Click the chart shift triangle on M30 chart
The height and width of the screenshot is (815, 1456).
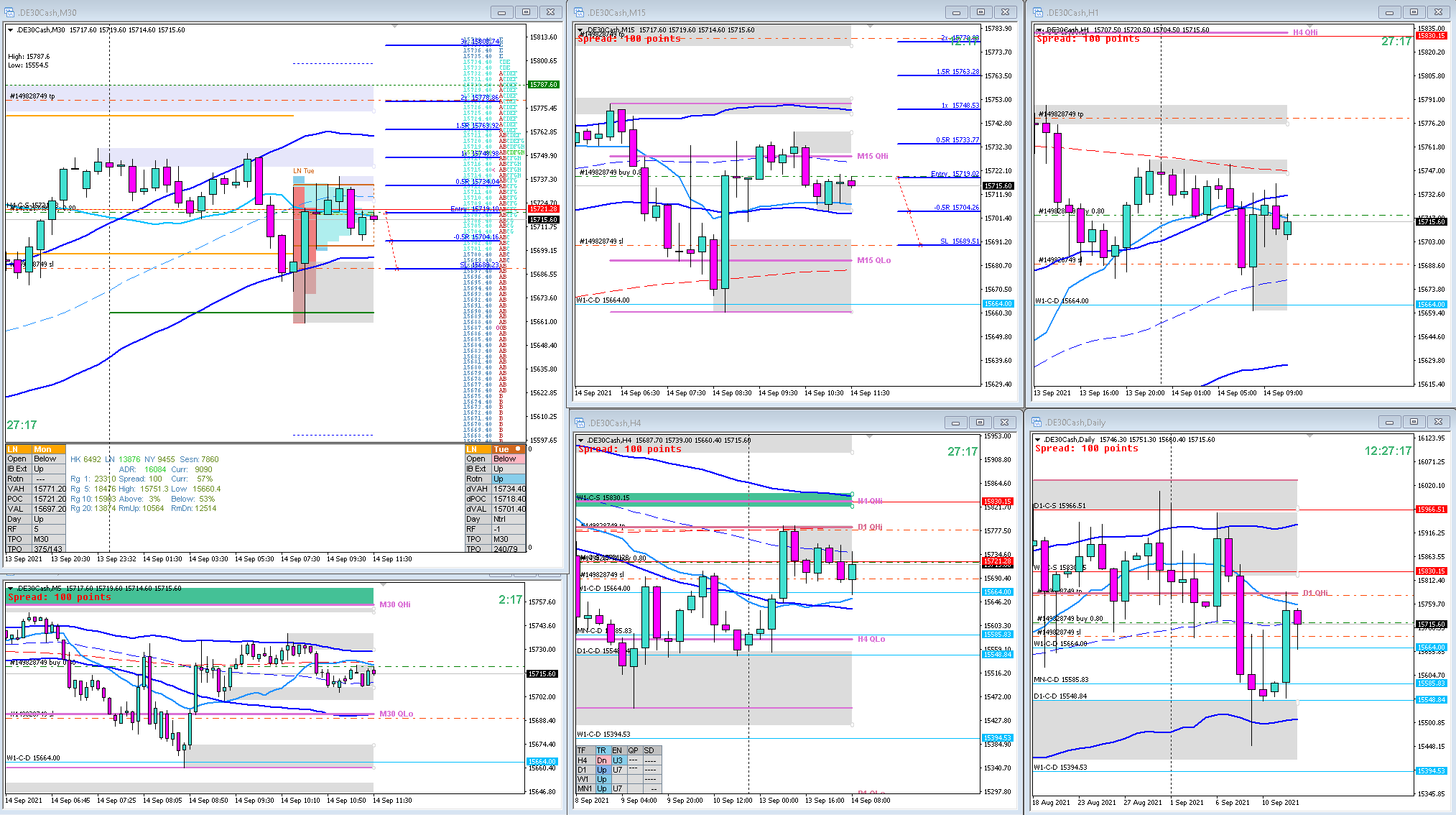(x=394, y=26)
